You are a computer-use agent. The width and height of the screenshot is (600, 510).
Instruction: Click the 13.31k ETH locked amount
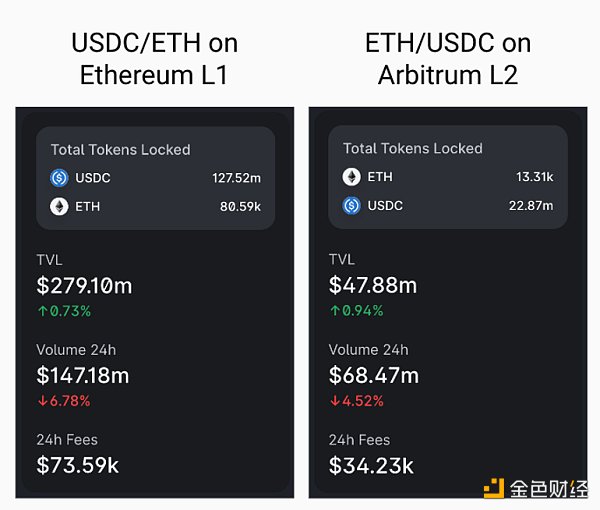[535, 177]
